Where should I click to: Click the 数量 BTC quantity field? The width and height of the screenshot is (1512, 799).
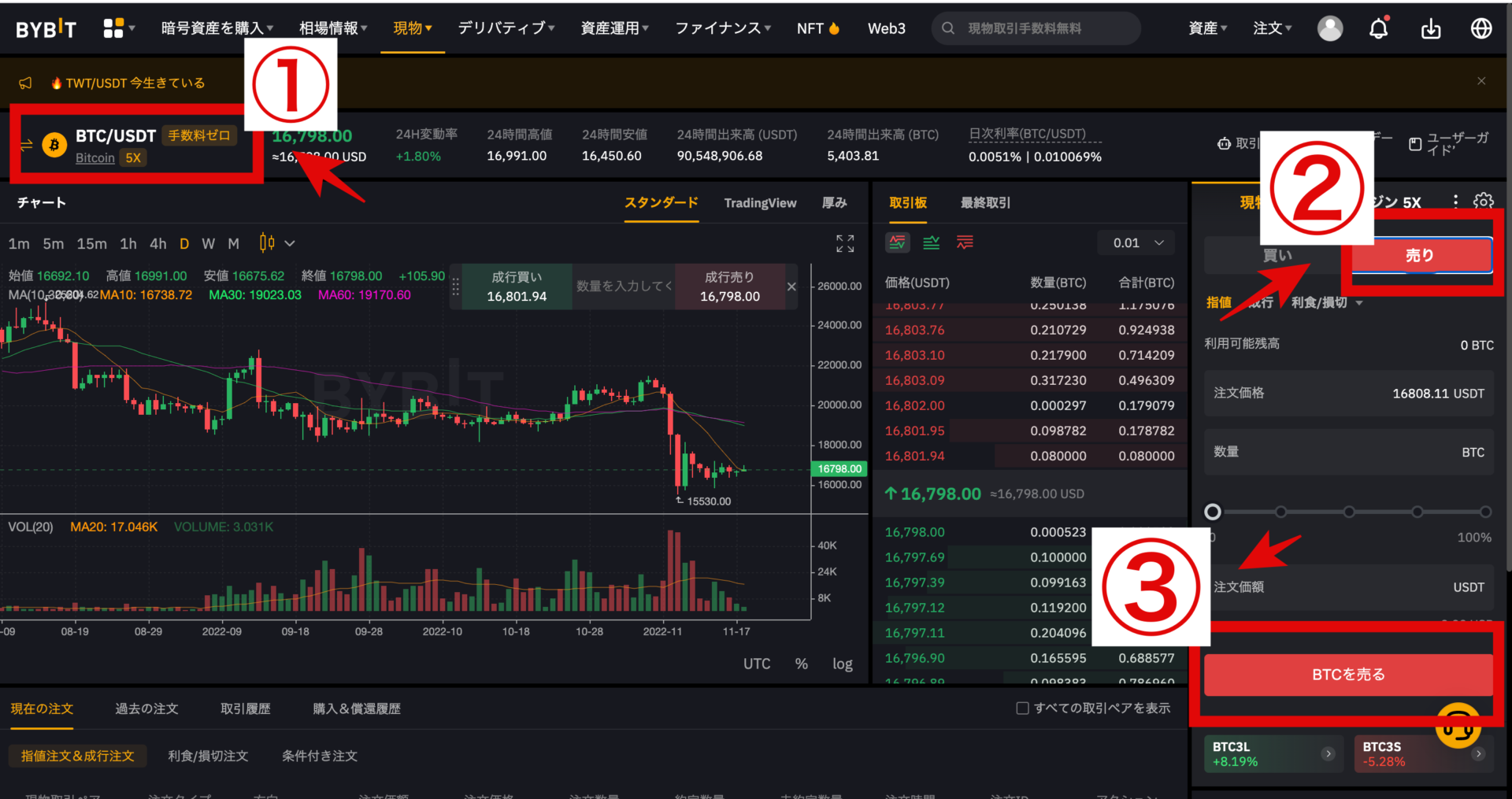click(1348, 452)
